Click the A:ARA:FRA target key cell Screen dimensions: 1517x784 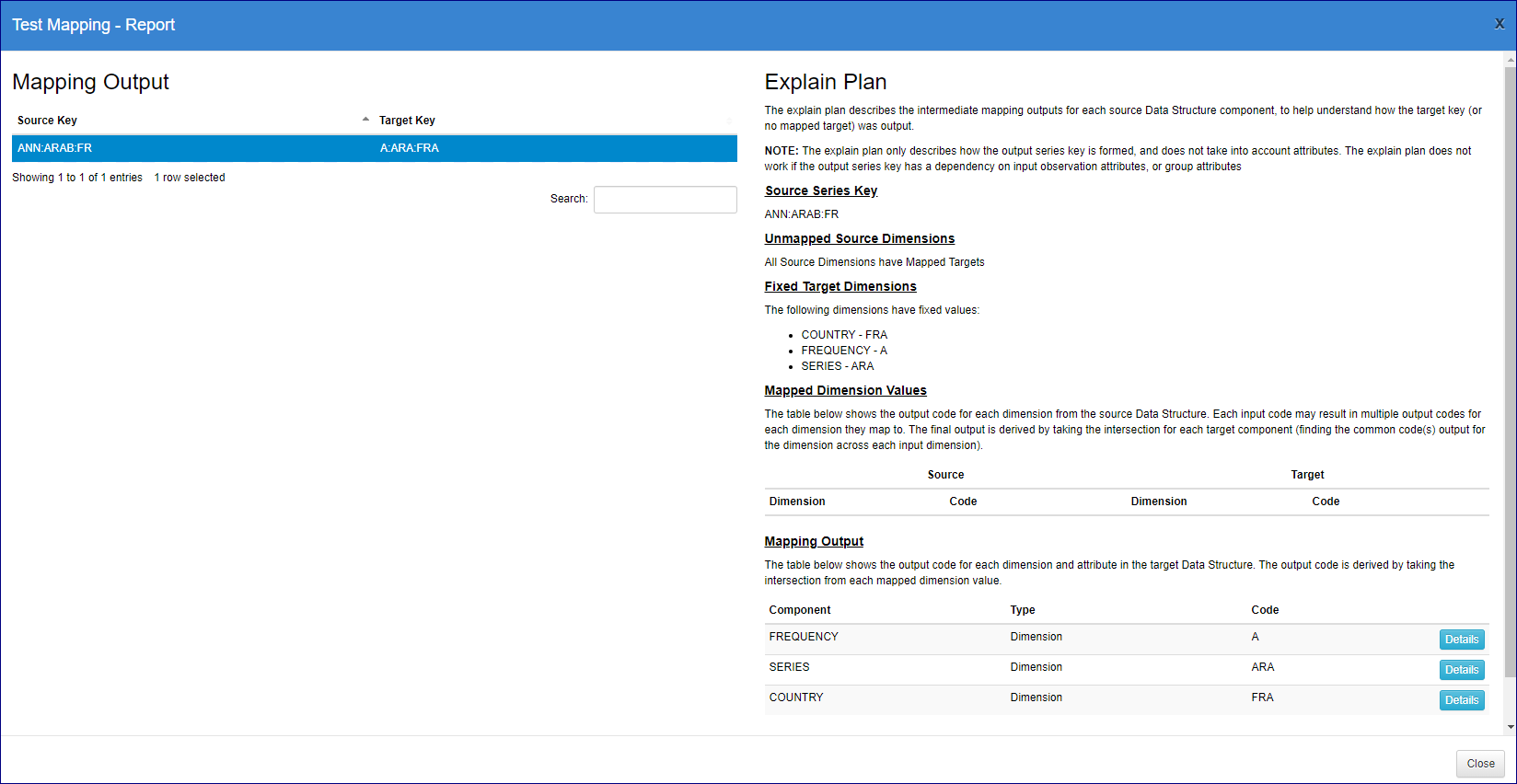[410, 148]
